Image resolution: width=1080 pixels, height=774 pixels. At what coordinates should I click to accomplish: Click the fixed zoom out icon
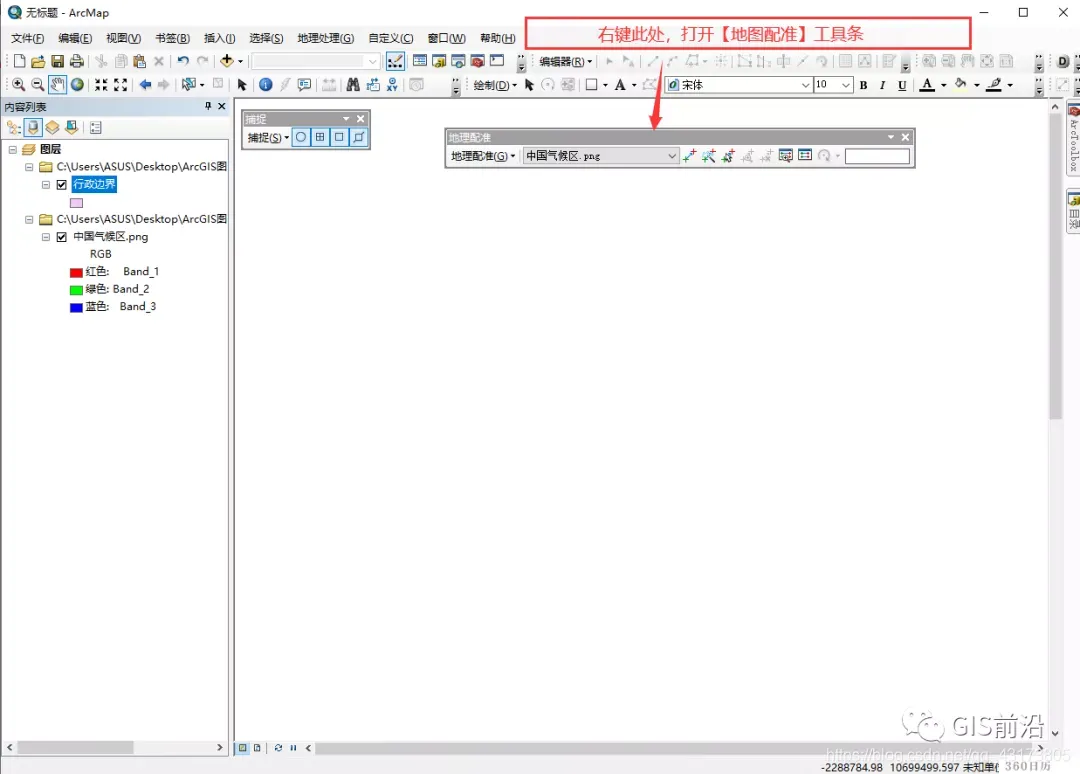point(121,84)
